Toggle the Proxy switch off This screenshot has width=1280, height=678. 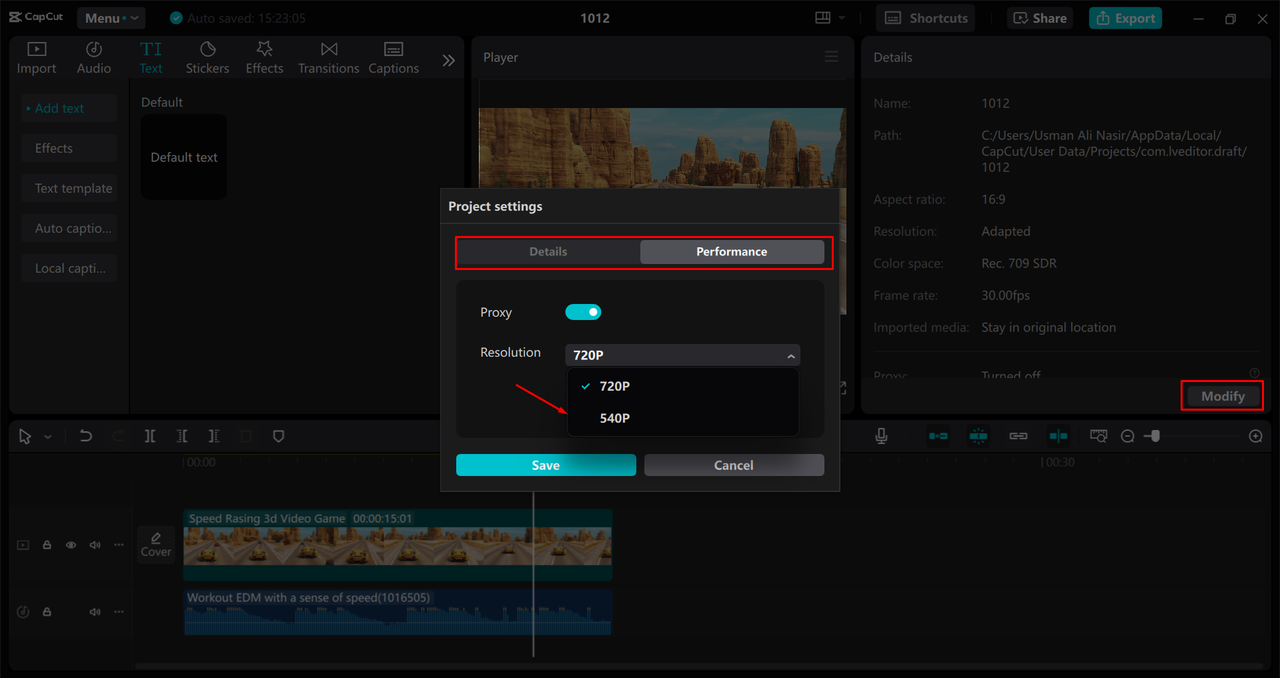click(x=583, y=312)
